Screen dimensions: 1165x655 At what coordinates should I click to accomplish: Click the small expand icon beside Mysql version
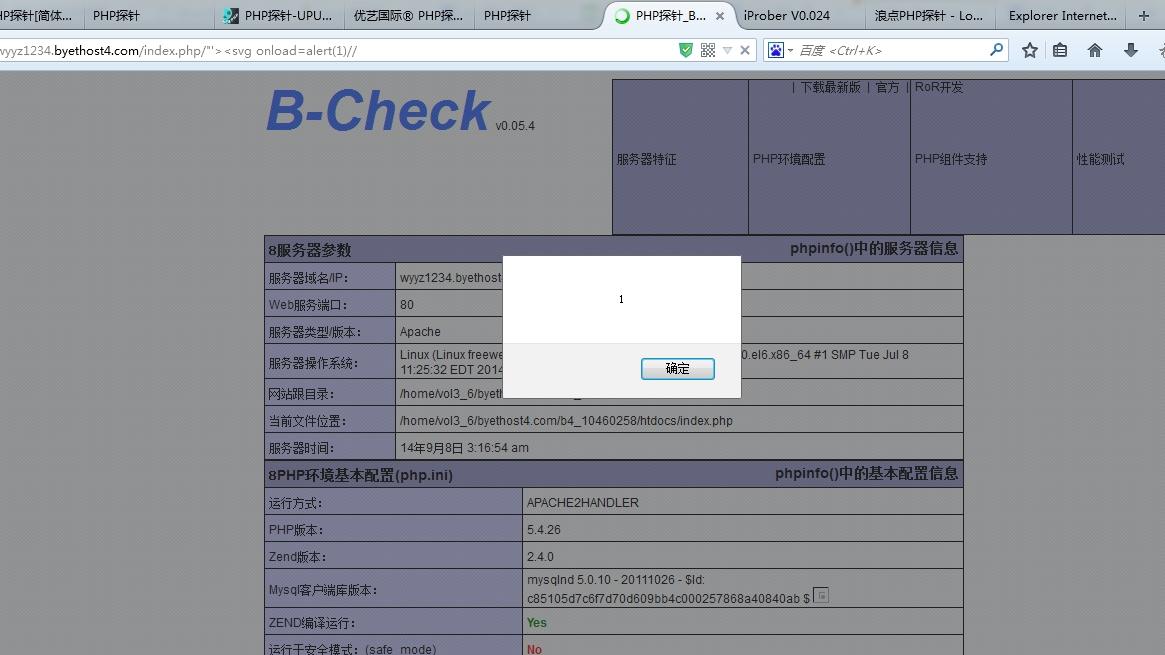pos(821,595)
